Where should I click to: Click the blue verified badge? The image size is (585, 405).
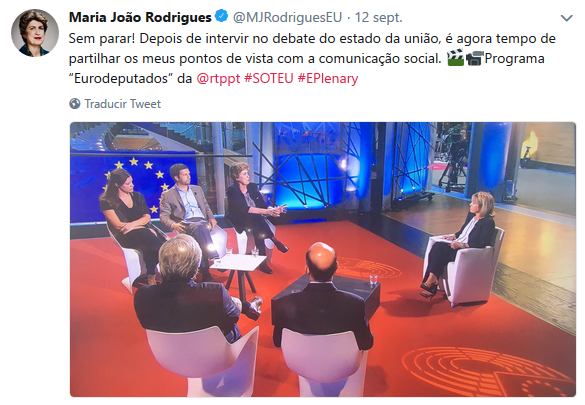point(222,16)
